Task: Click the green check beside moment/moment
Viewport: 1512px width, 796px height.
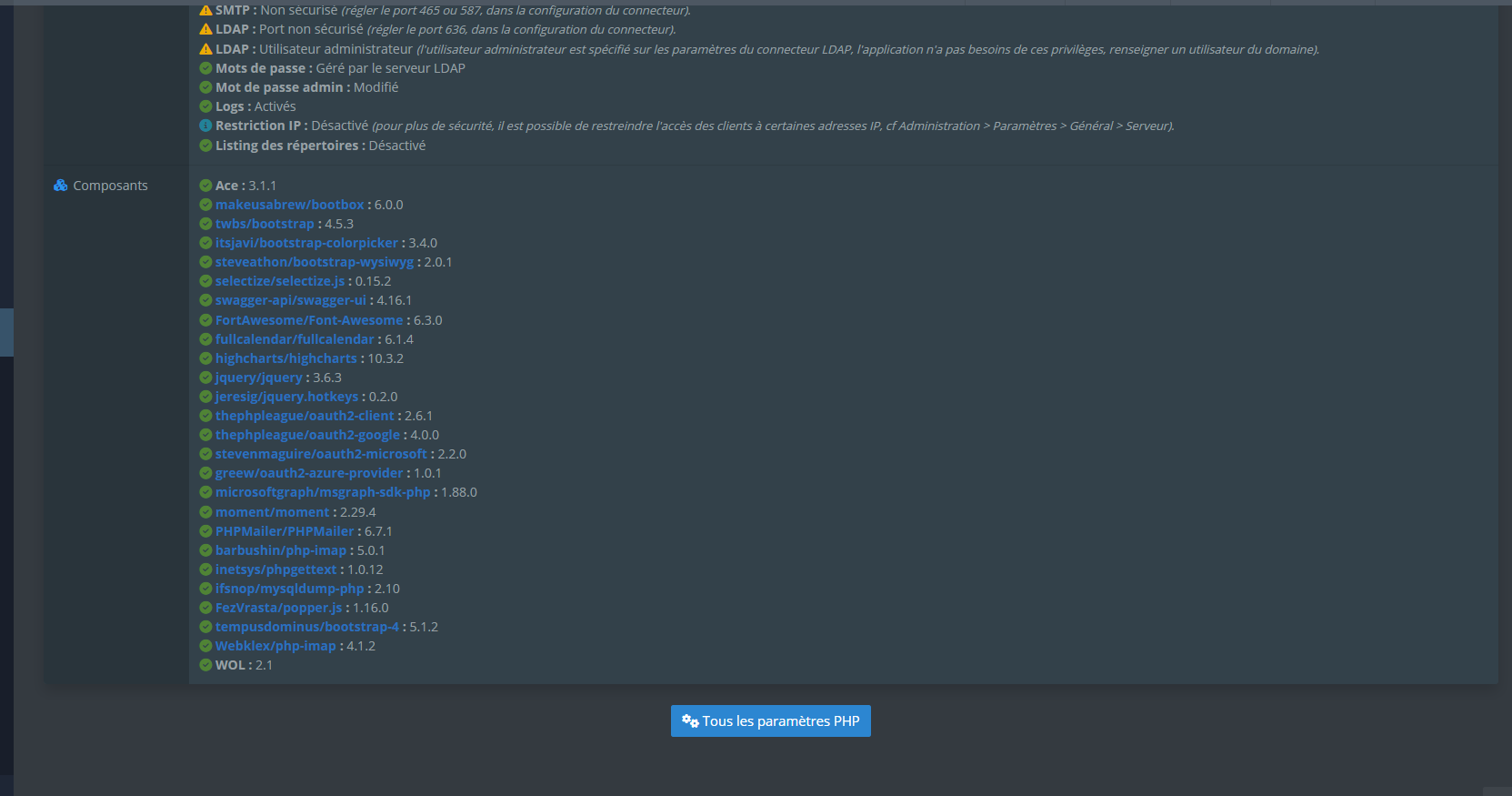Action: (x=205, y=512)
